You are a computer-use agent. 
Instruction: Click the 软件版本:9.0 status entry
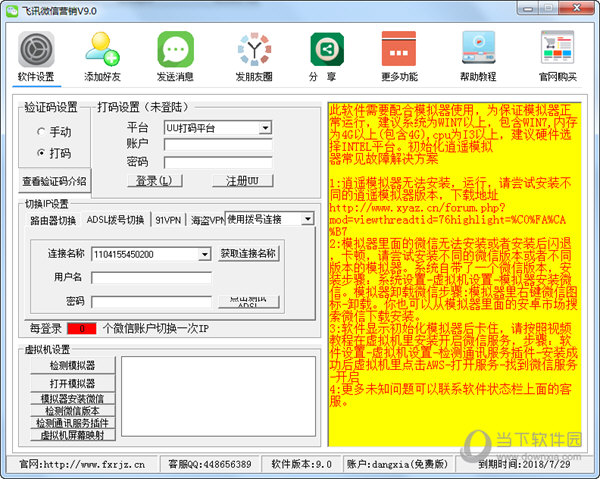[x=302, y=464]
